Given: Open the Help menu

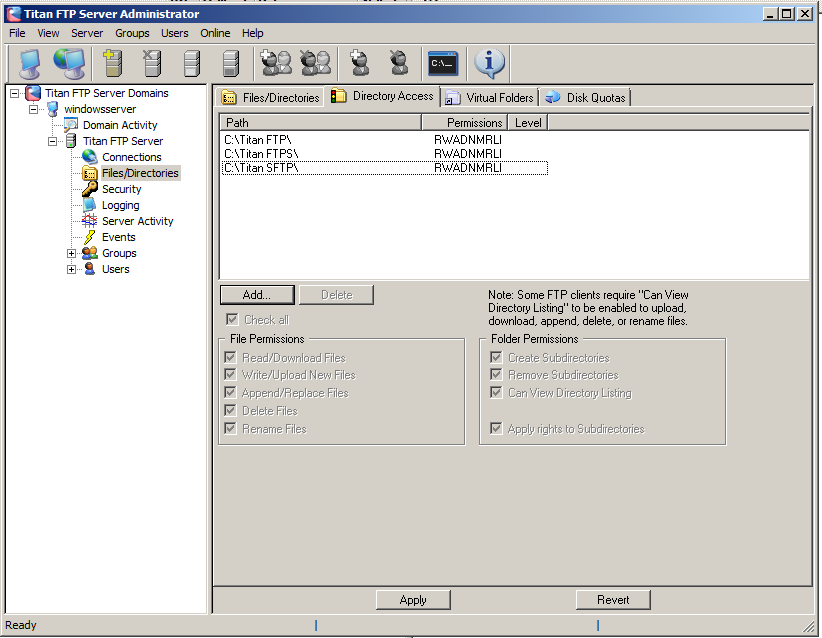Looking at the screenshot, I should coord(252,33).
